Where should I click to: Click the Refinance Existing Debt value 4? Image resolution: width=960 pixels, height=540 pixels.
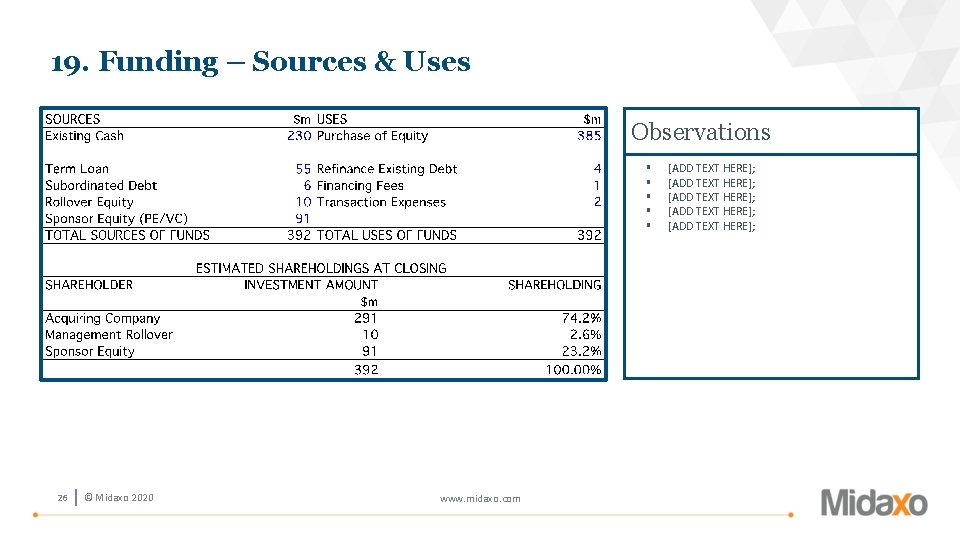(x=598, y=169)
